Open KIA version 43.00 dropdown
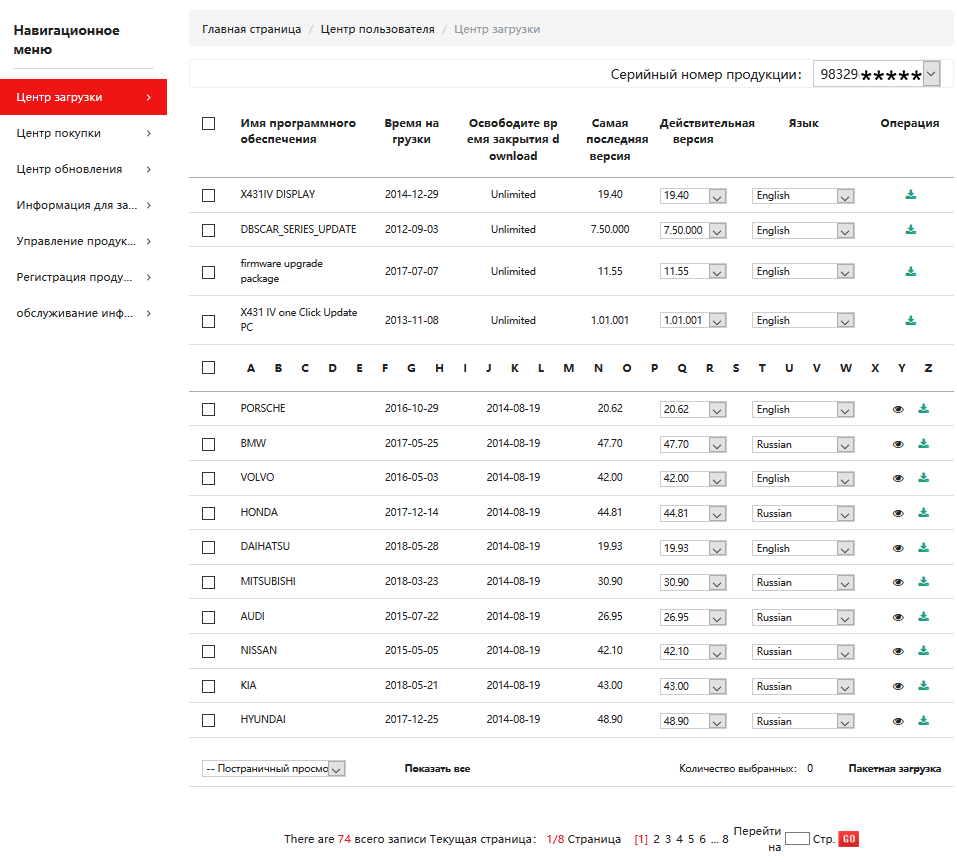The height and width of the screenshot is (862, 957). pyautogui.click(x=693, y=686)
